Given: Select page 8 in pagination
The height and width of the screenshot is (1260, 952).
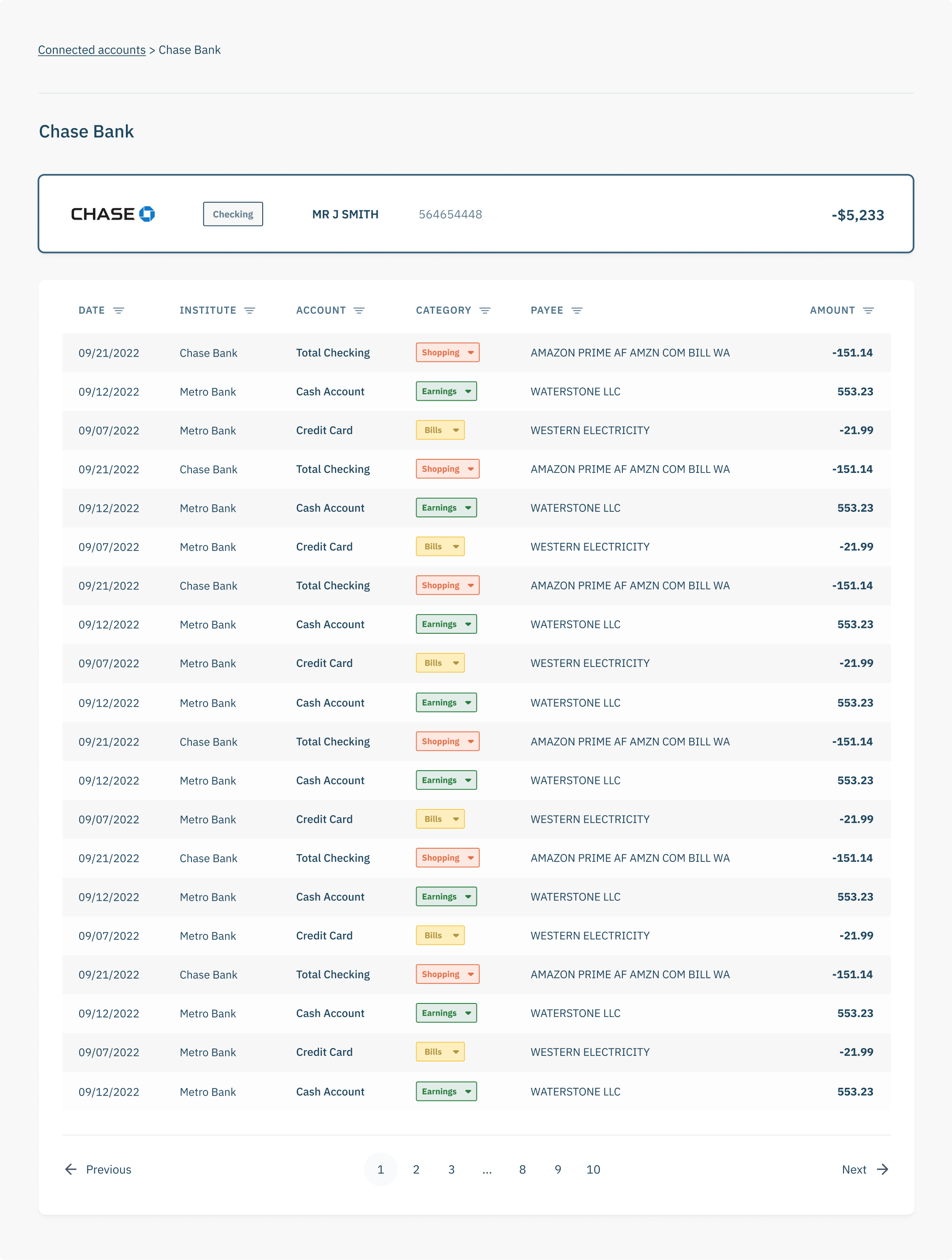Looking at the screenshot, I should coord(522,1170).
